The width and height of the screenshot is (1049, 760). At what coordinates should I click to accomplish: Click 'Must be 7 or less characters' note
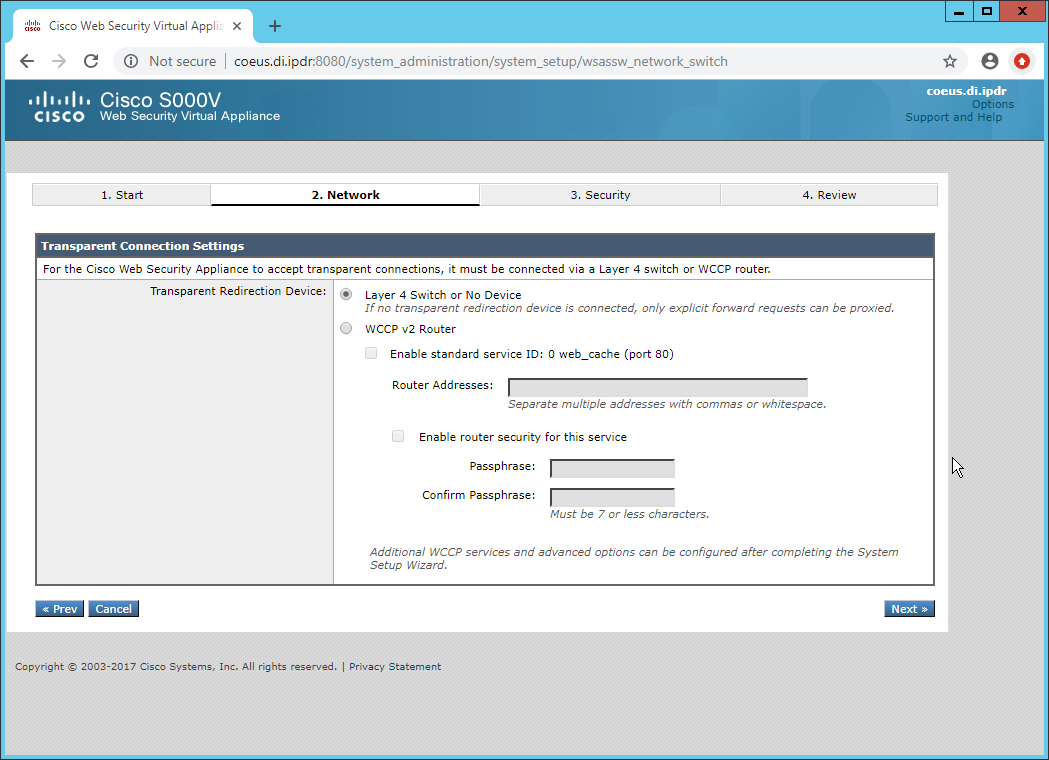(630, 514)
